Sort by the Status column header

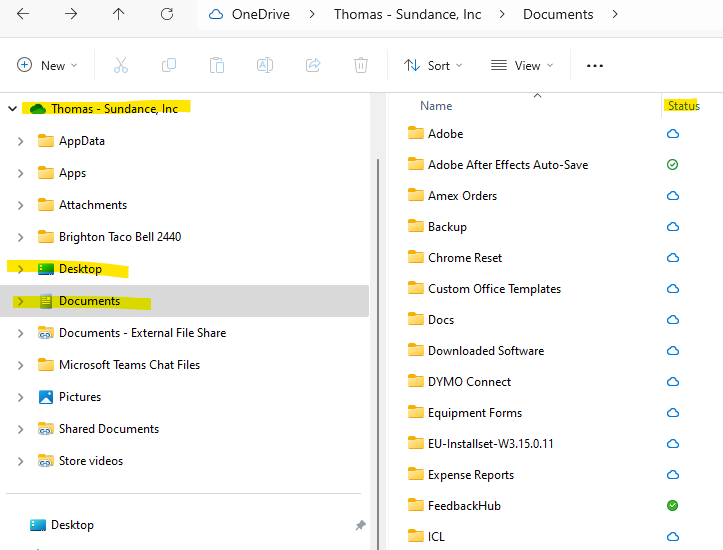pos(684,106)
